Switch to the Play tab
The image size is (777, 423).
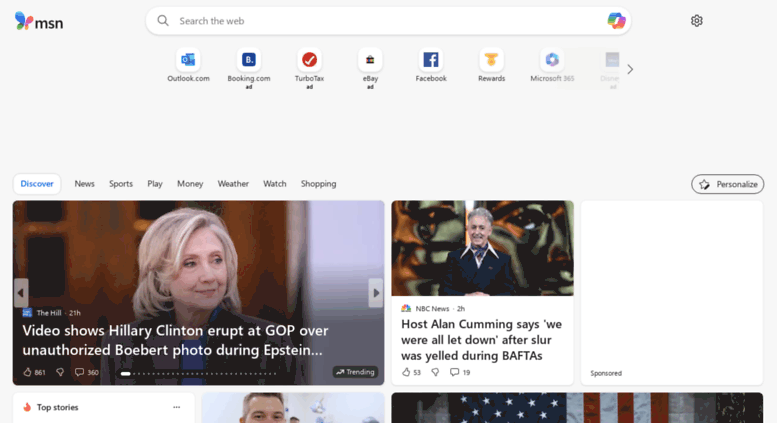pyautogui.click(x=155, y=184)
